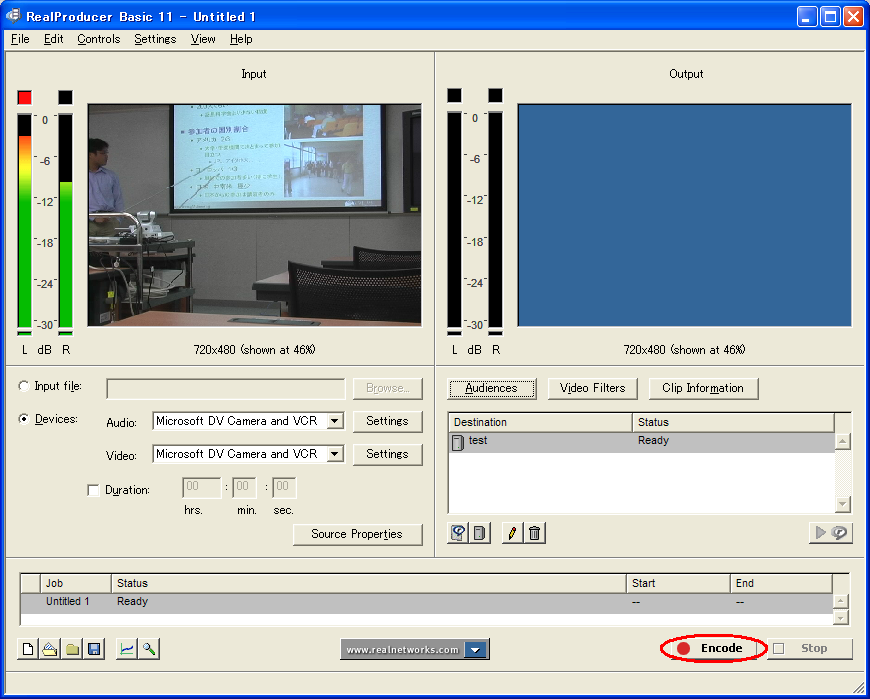The width and height of the screenshot is (870, 699).
Task: Start encoding with the Encode button
Action: pyautogui.click(x=714, y=649)
